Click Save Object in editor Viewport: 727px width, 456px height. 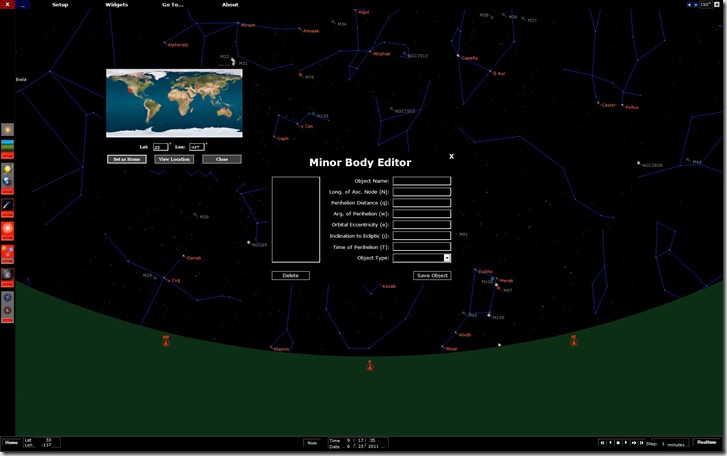coord(432,275)
